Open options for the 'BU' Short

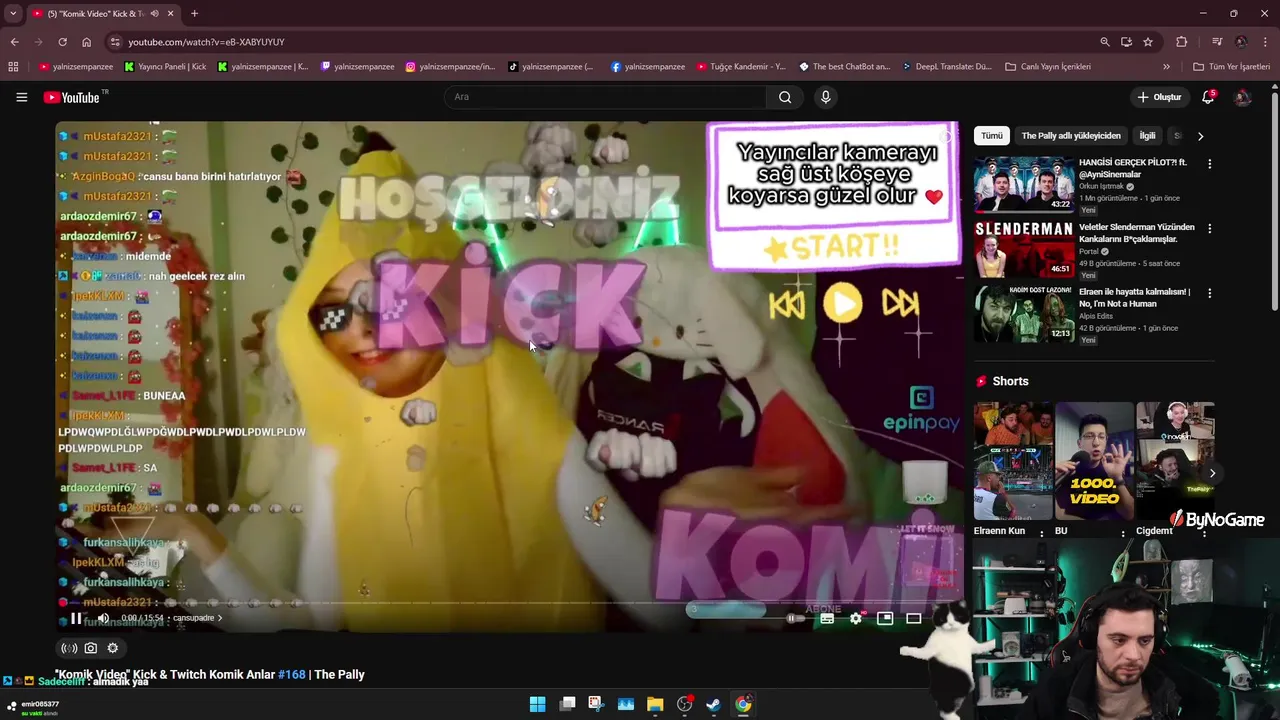click(x=1123, y=533)
